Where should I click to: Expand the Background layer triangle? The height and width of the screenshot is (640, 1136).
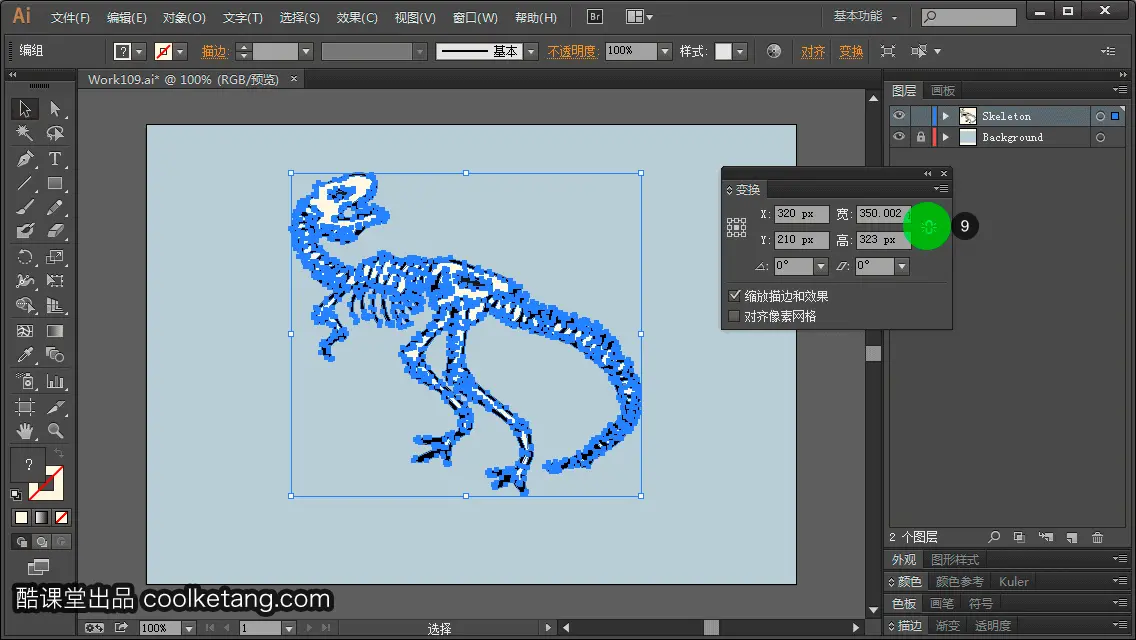[x=945, y=137]
